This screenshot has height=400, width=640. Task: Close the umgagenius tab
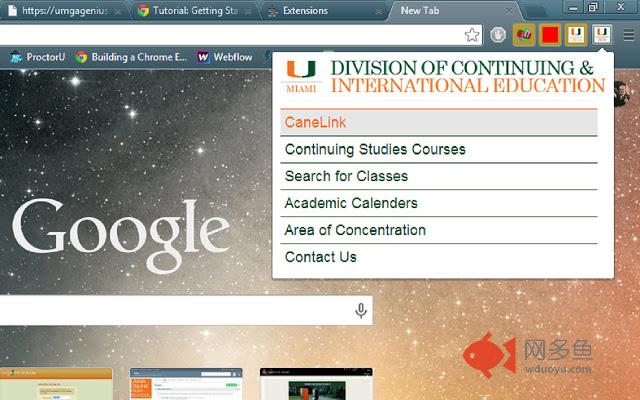coord(118,12)
